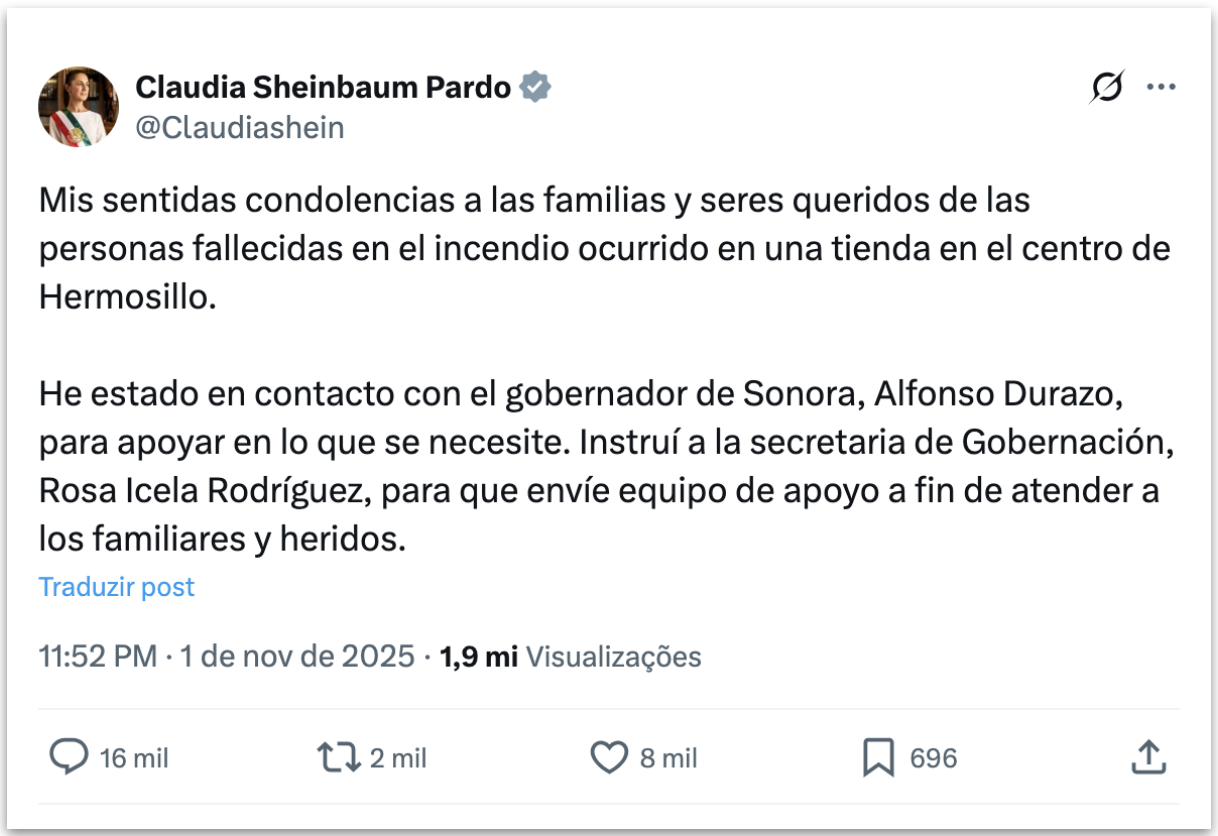The image size is (1218, 836).
Task: Click the Grok slashed-circle icon
Action: [1107, 88]
